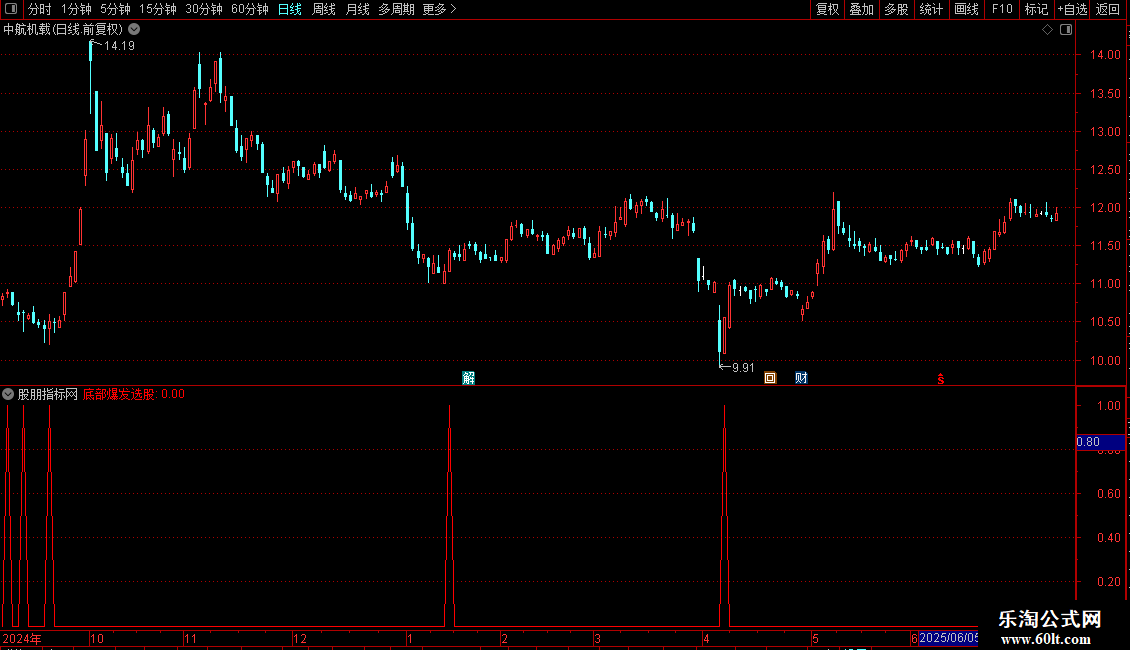Click the 财 financial report marker
This screenshot has width=1130, height=650.
point(801,378)
